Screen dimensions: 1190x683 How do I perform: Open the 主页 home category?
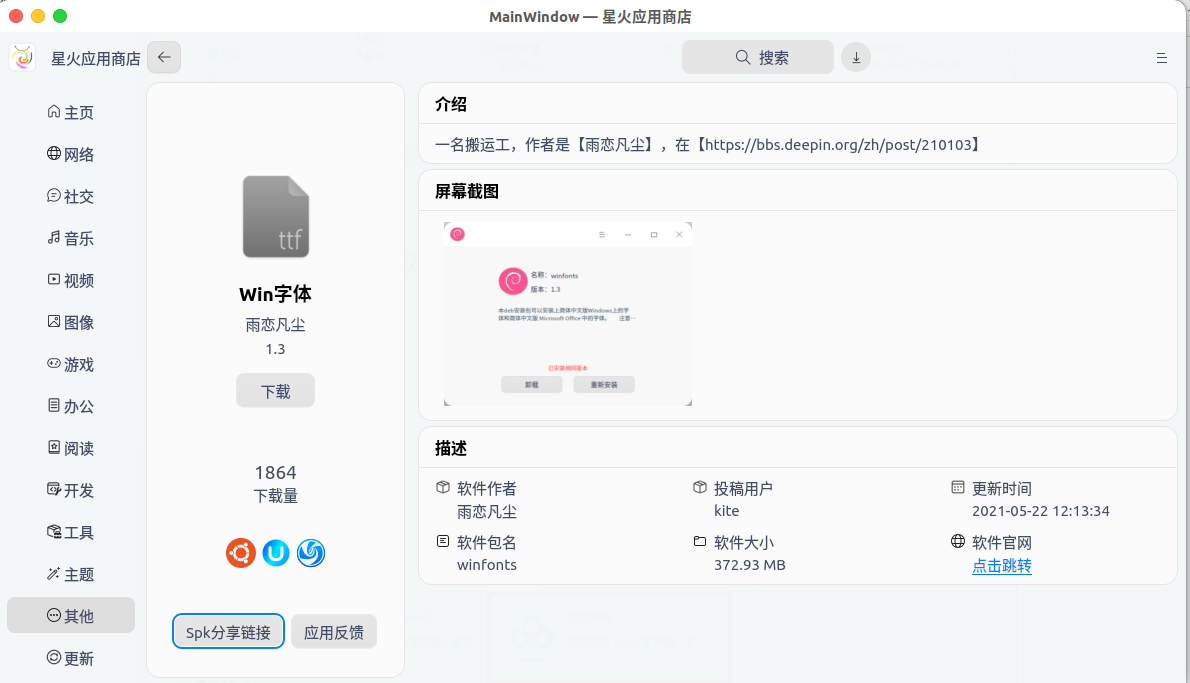click(x=70, y=113)
